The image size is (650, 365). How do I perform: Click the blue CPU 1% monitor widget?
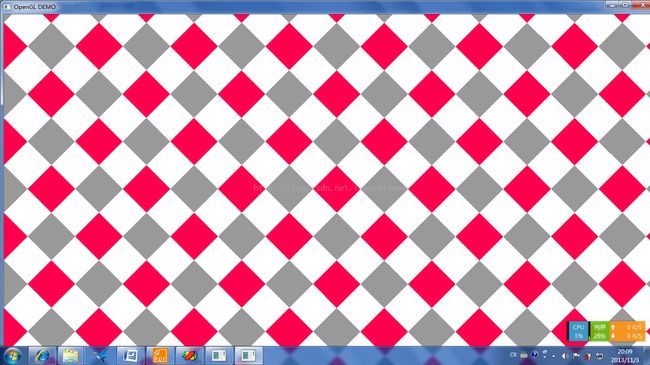pos(579,331)
